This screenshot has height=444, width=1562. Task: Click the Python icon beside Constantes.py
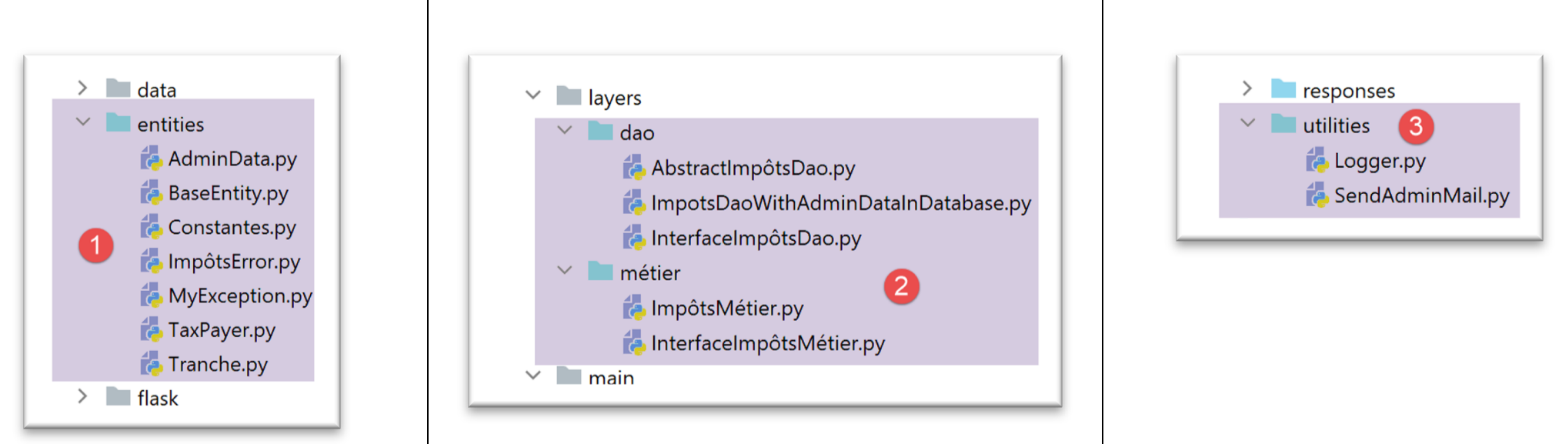[152, 227]
